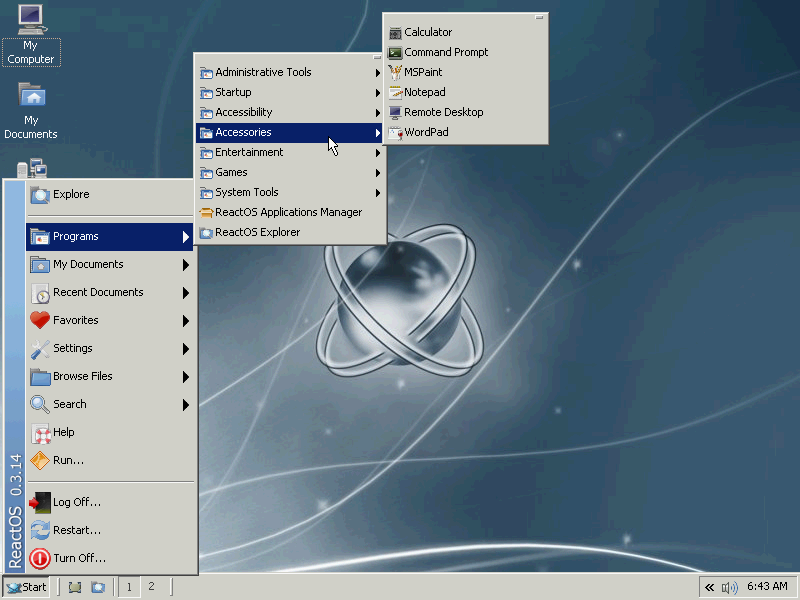
Task: Click the Startup folder icon
Action: coord(206,93)
